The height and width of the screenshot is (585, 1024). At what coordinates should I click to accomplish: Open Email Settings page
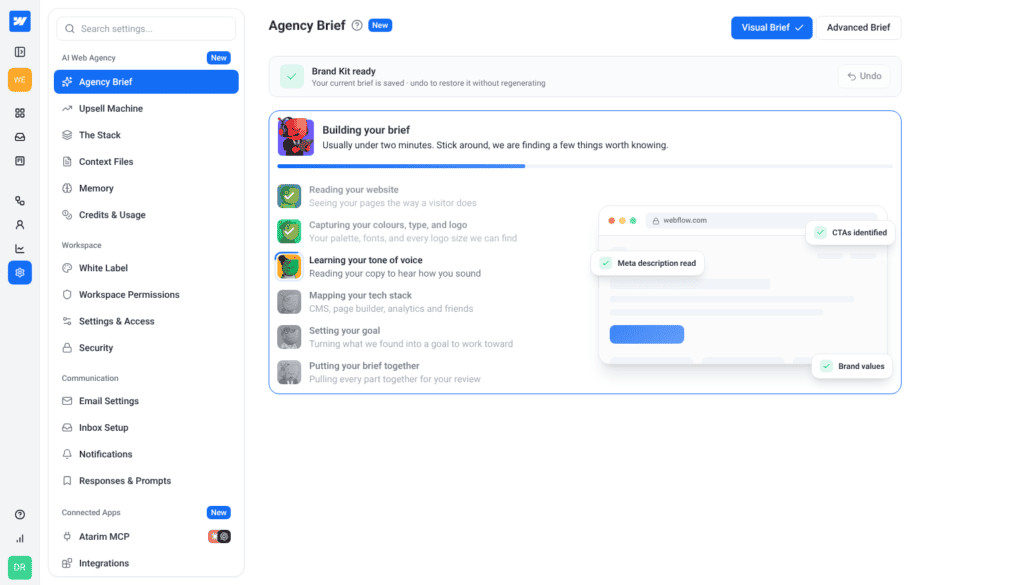pyautogui.click(x=146, y=401)
